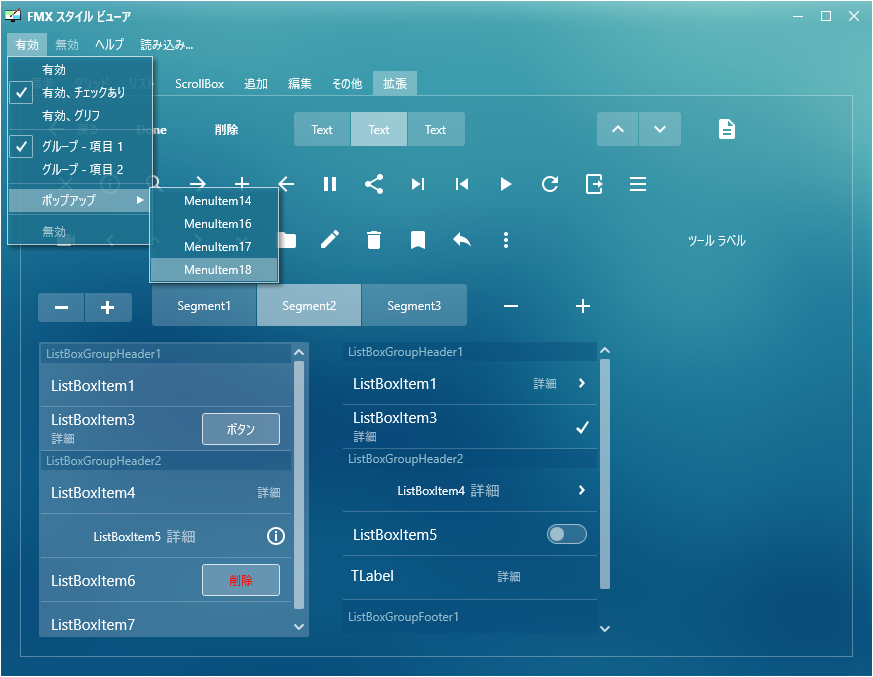Image resolution: width=873 pixels, height=677 pixels.
Task: Select the Segment3 segment button
Action: click(413, 305)
